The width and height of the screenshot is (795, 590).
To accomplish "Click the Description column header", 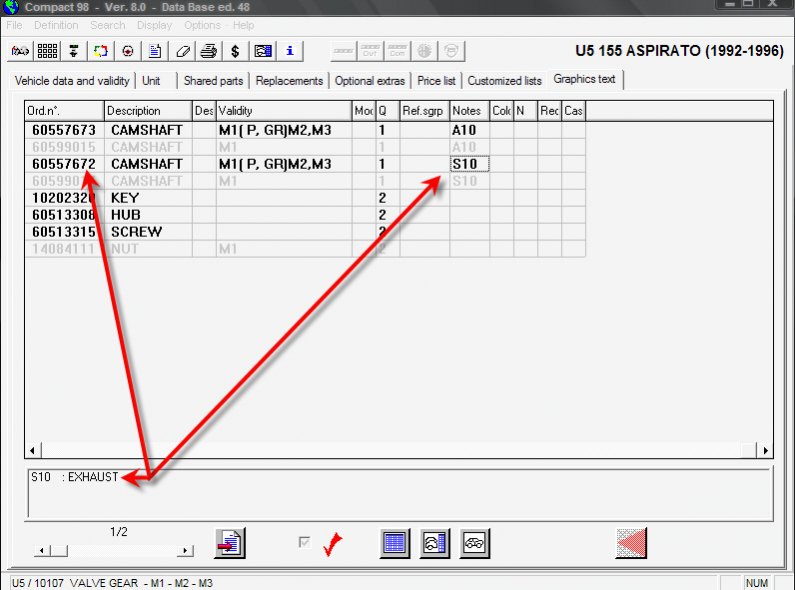I will (x=146, y=111).
